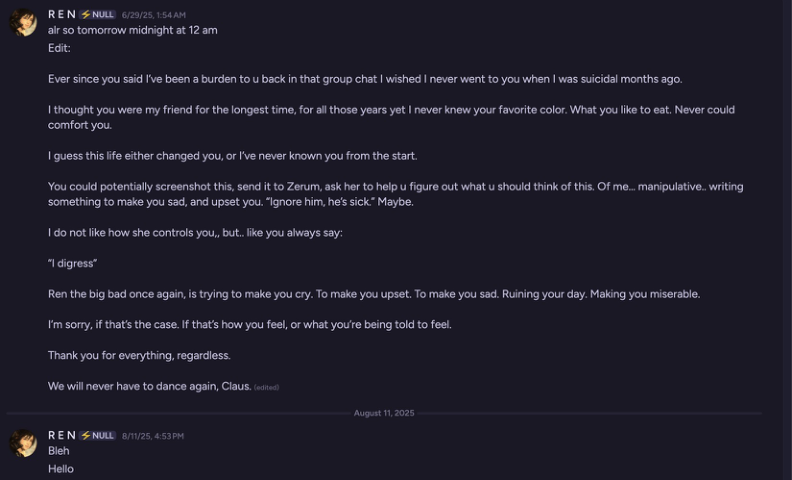This screenshot has height=480, width=792.
Task: Click the "We will never have to dance again" line
Action: [149, 387]
